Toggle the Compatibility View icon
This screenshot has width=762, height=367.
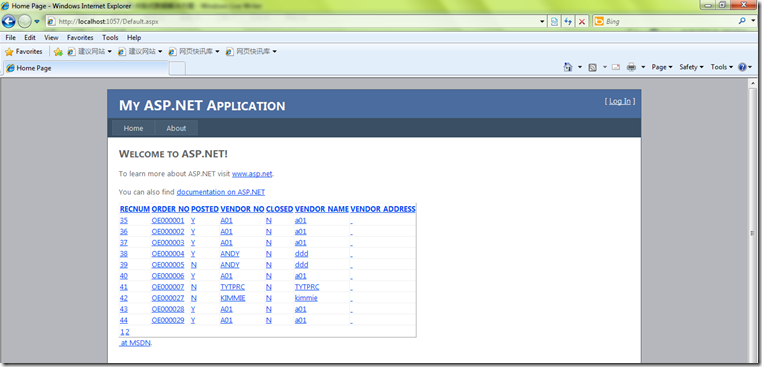554,22
